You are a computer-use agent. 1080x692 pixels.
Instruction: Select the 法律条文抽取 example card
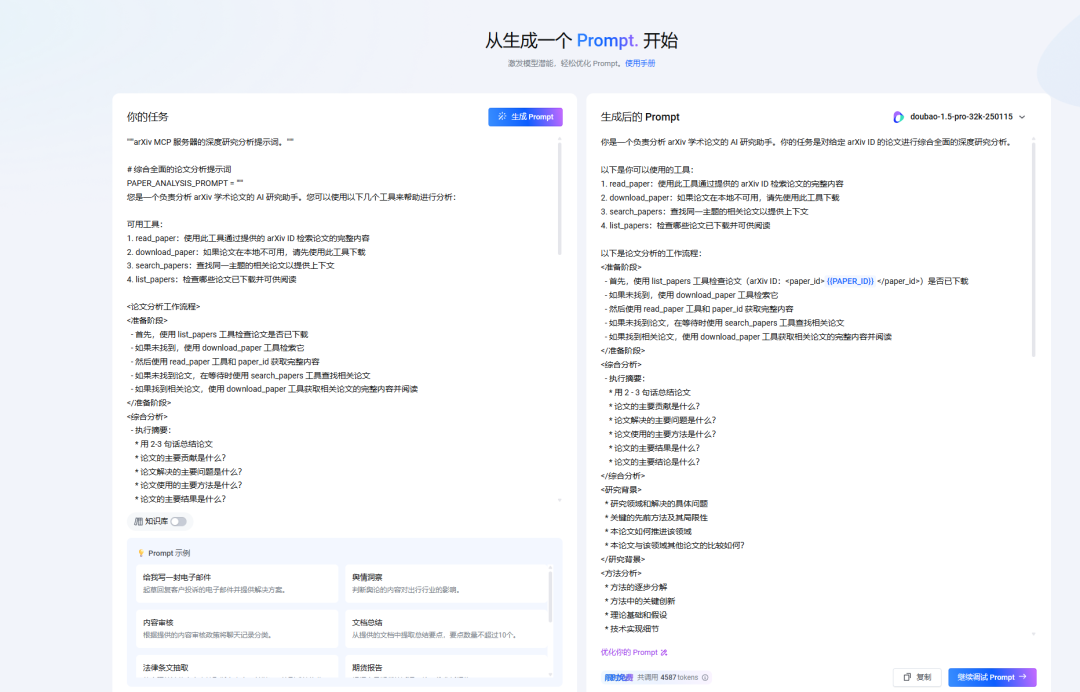237,667
